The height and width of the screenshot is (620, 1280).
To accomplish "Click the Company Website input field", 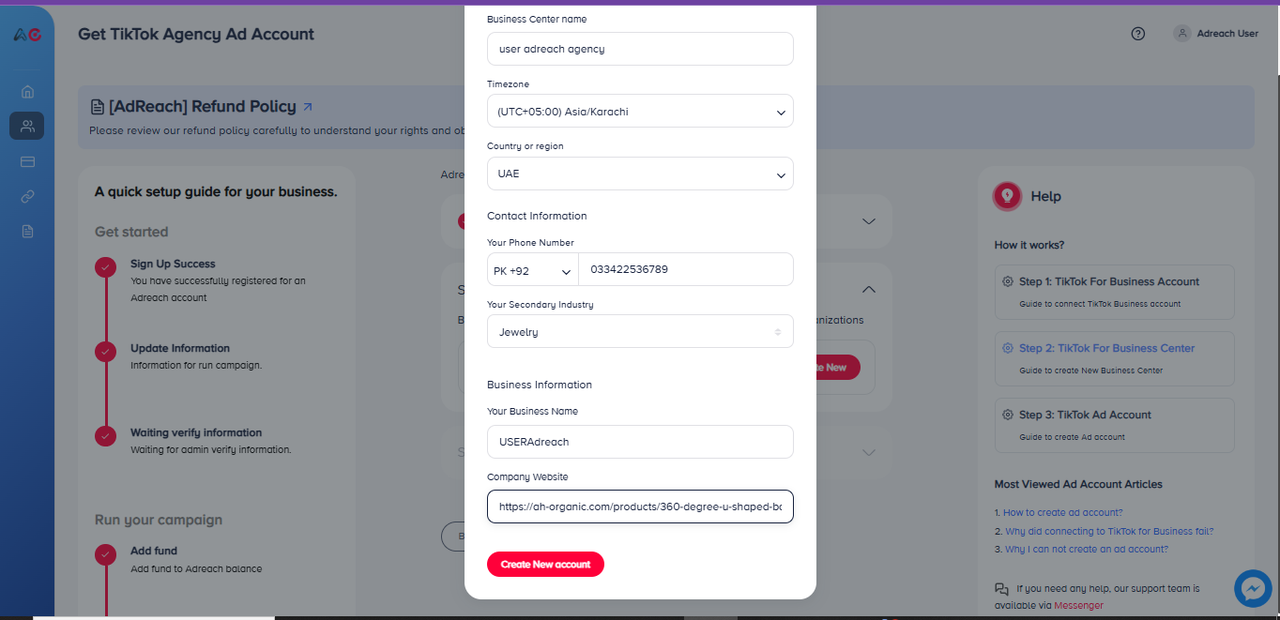I will [640, 507].
